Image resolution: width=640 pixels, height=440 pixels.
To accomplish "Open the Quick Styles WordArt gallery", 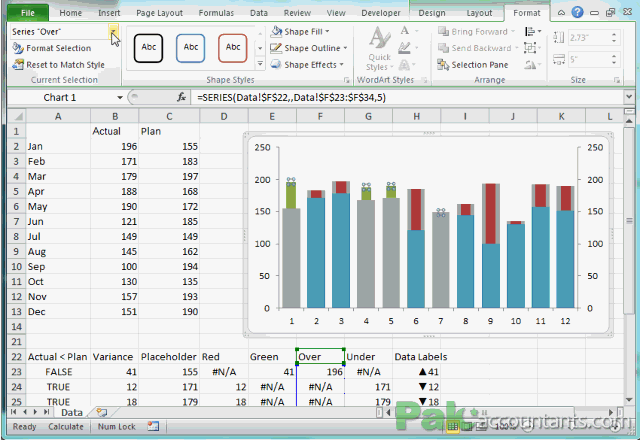I will point(380,49).
